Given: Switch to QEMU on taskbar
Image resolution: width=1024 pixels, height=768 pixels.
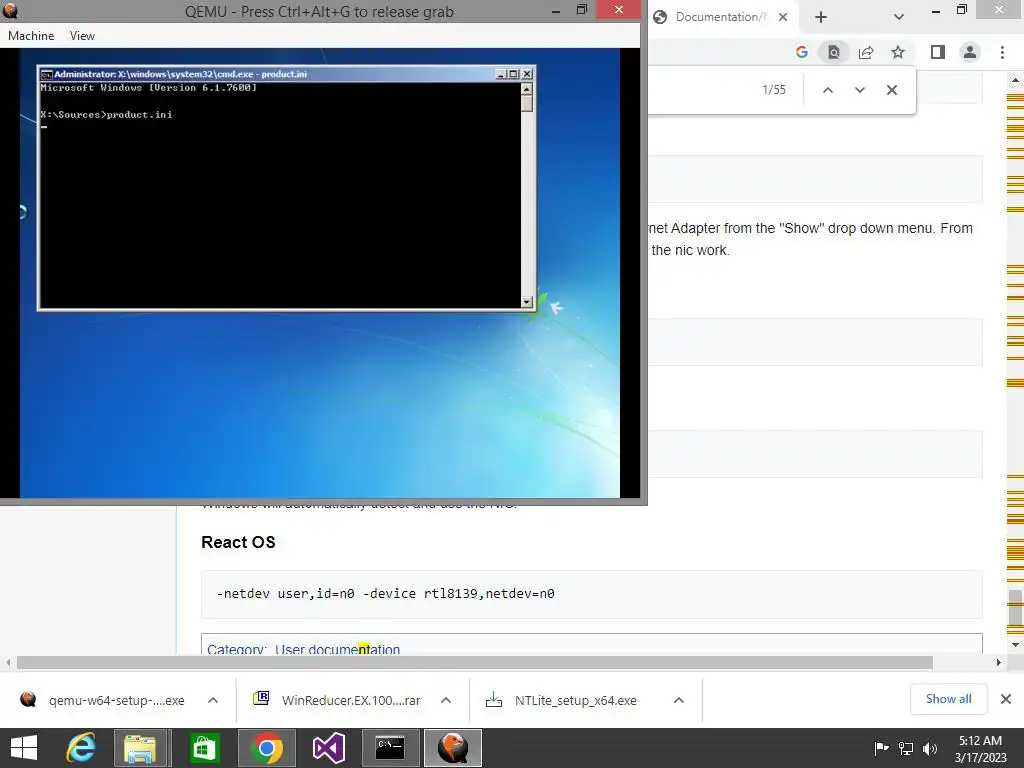Looking at the screenshot, I should pyautogui.click(x=453, y=748).
